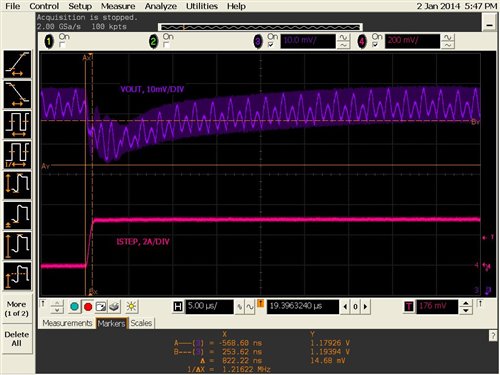Toggle channel 3 On checkbox
The image size is (500, 375).
271,45
